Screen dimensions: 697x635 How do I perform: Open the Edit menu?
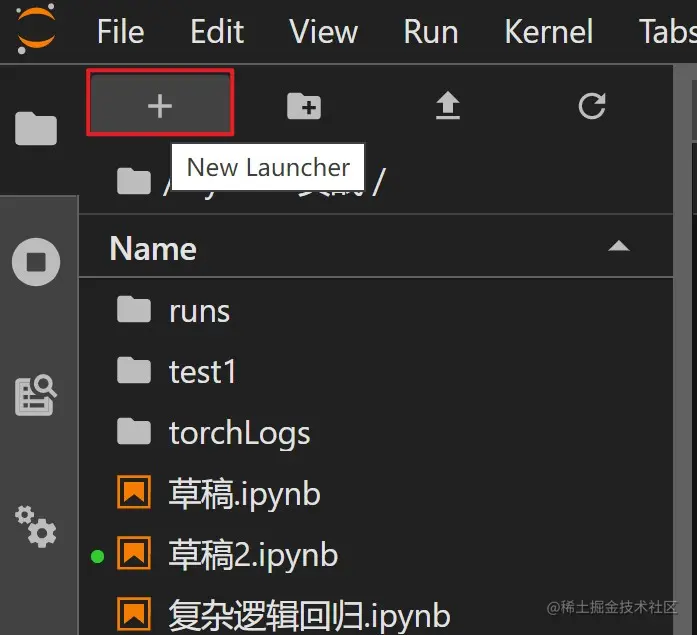[x=217, y=32]
